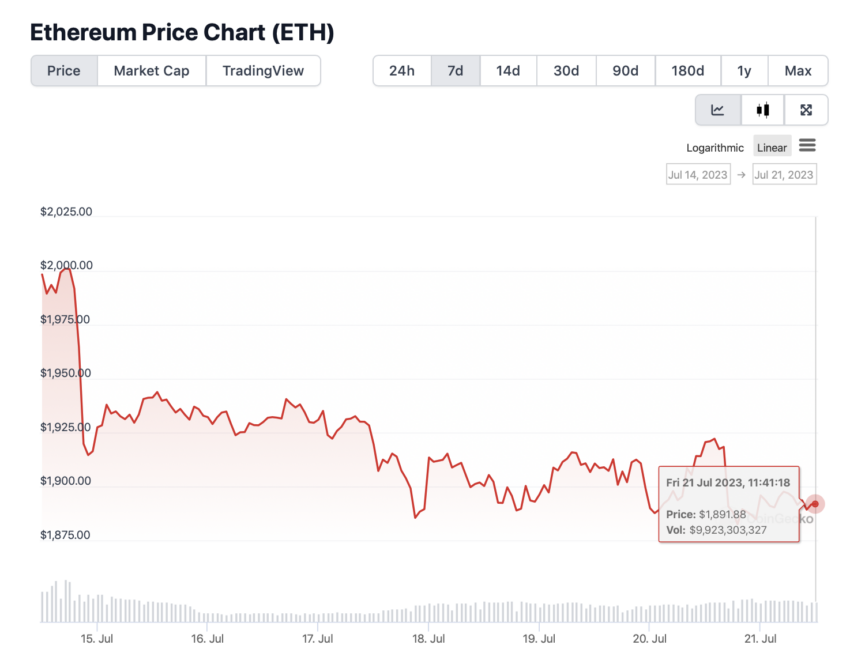
Task: Show the 90d price history
Action: [x=625, y=70]
